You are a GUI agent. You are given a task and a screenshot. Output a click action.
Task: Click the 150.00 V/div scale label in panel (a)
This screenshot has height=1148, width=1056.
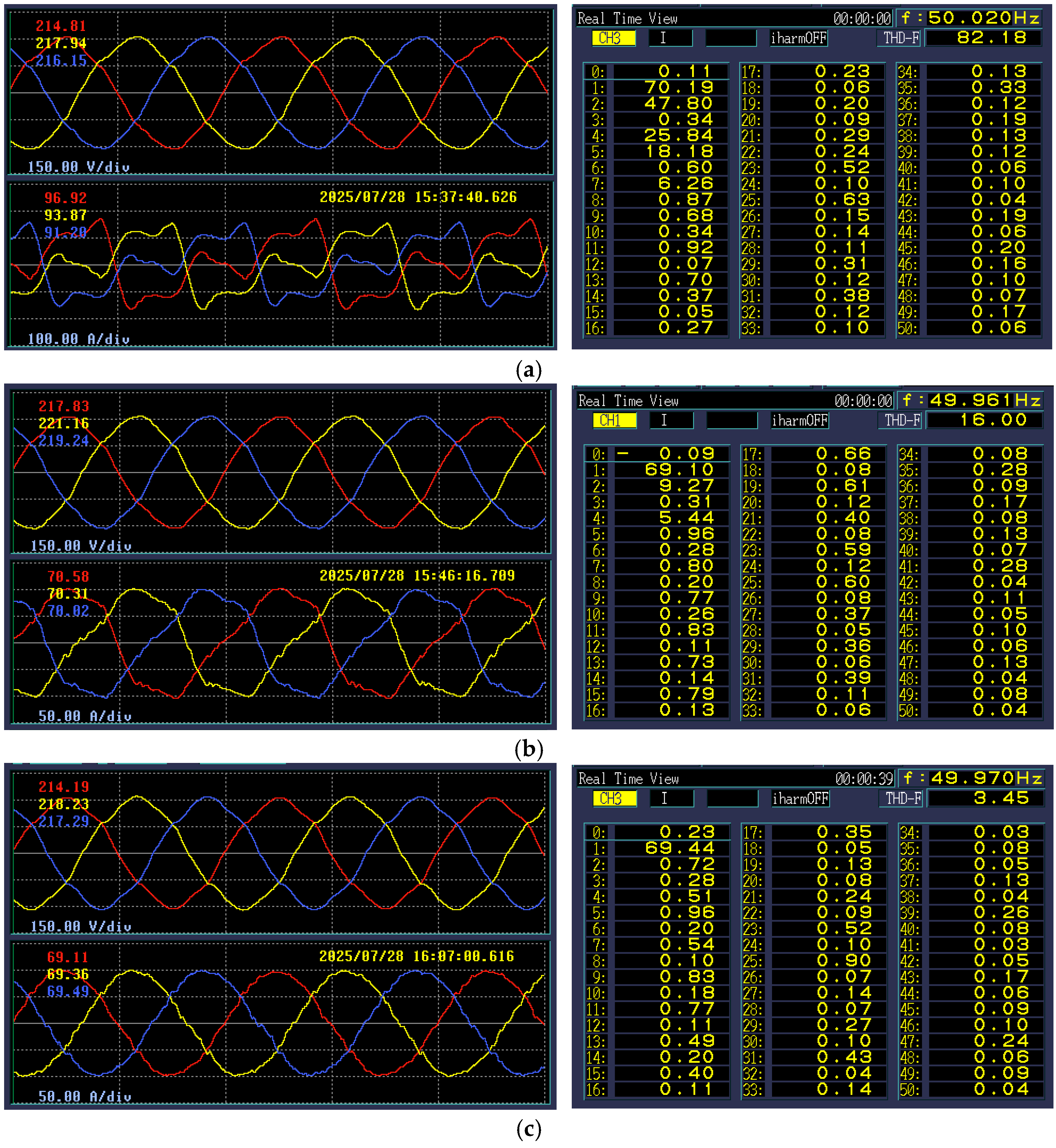coord(79,167)
